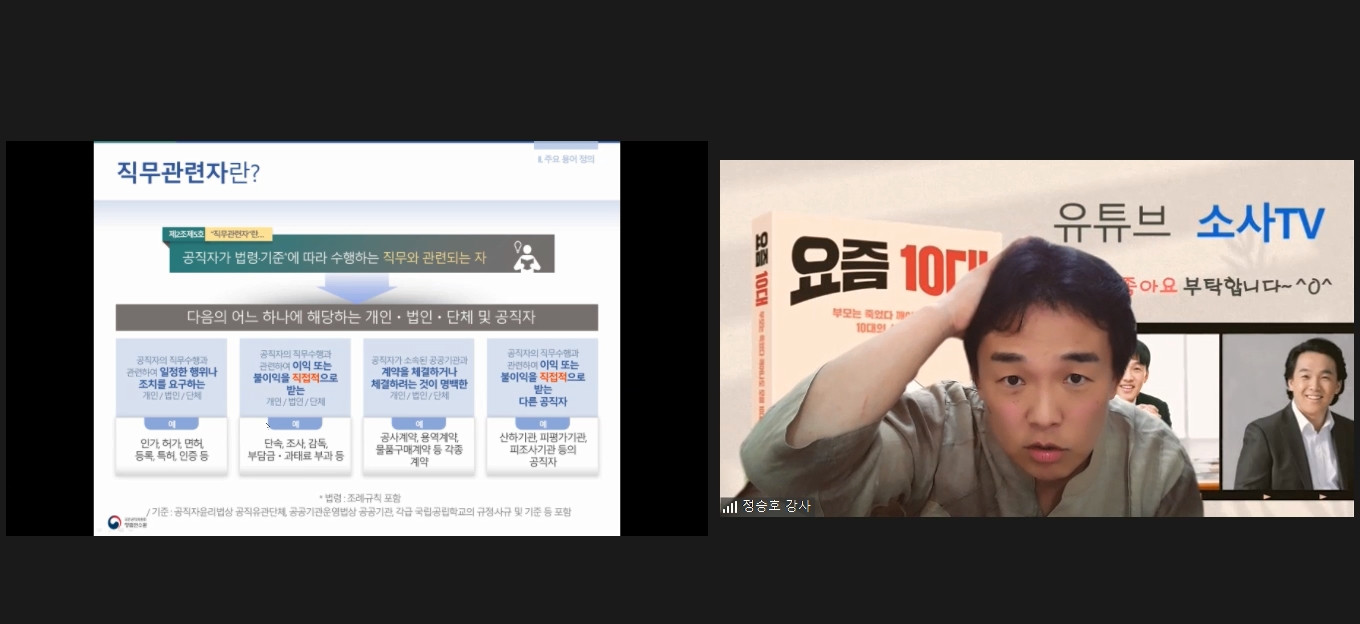Click the slide title 직무관련자란?
1360x624 pixels.
pos(189,173)
